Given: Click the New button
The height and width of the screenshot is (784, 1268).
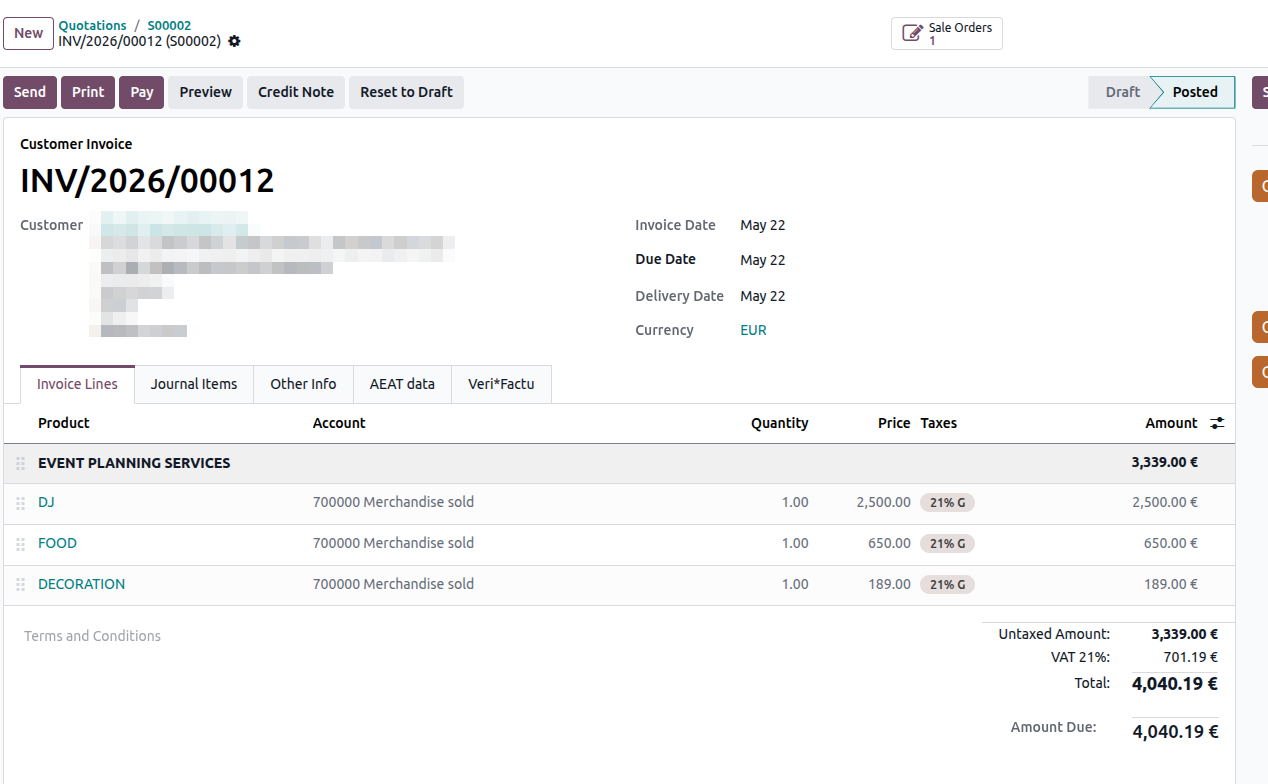Looking at the screenshot, I should pyautogui.click(x=28, y=33).
